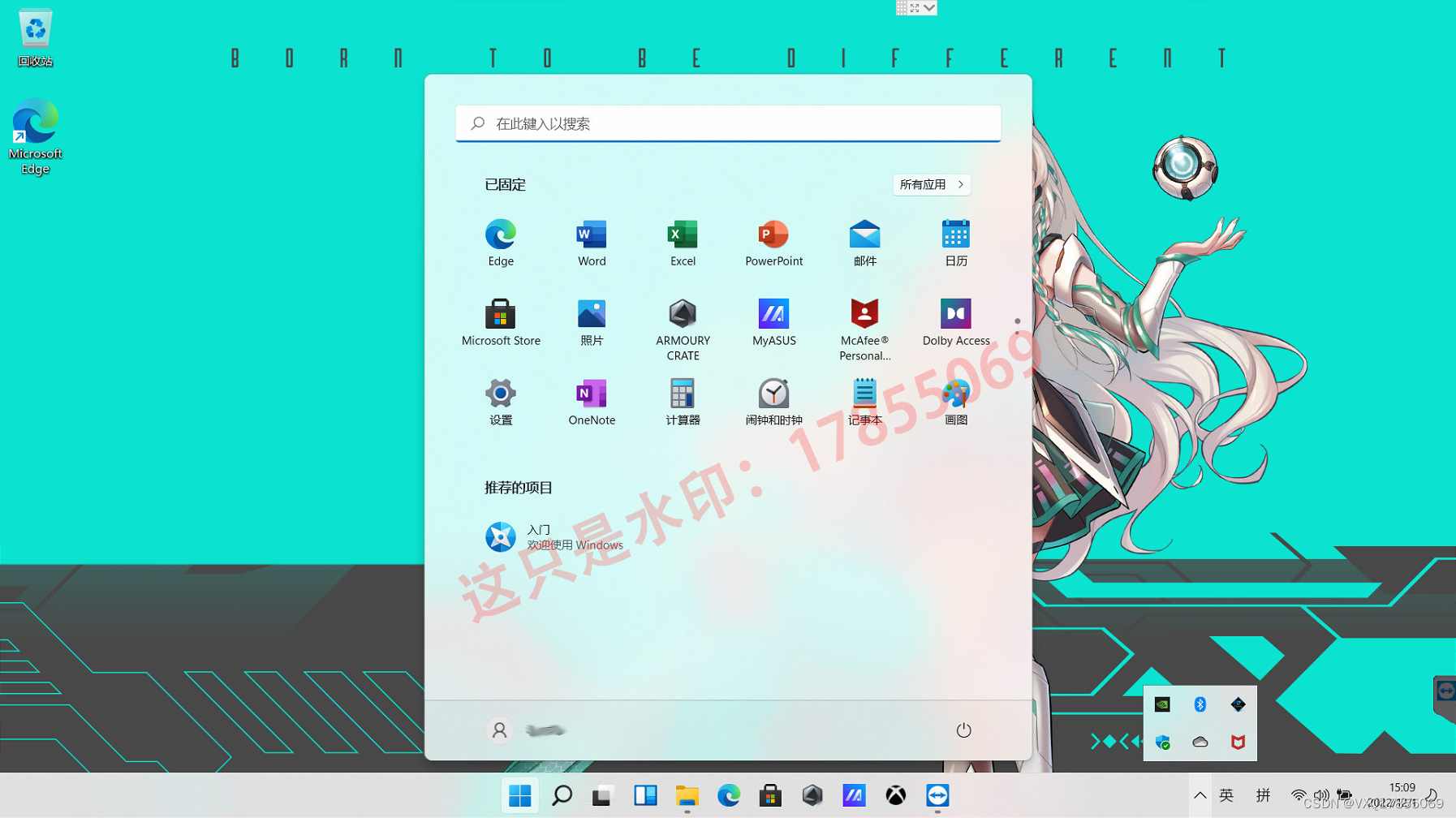Open the 日历 Calendar app
1456x818 pixels.
click(x=955, y=243)
